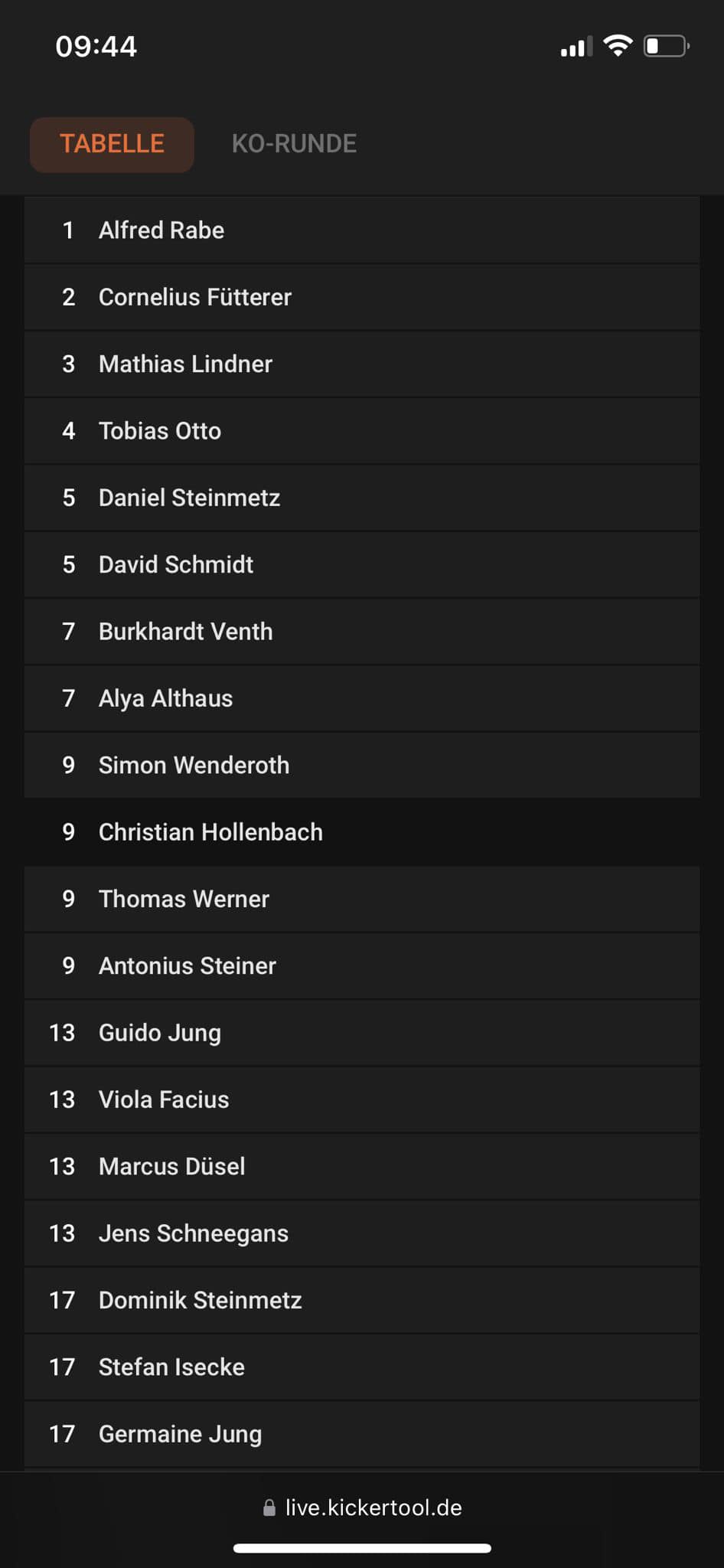Screen dimensions: 724x1568
Task: Tap the battery indicator icon
Action: pos(666,46)
